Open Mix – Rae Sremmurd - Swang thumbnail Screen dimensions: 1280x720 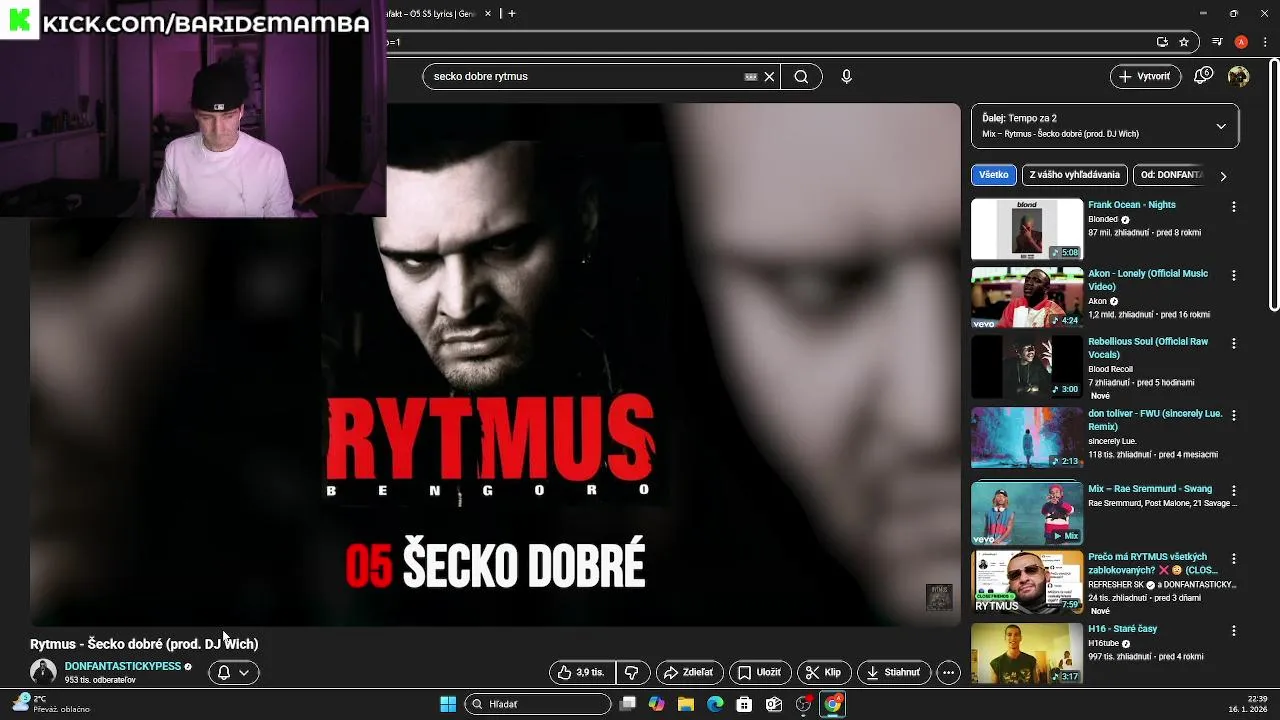click(x=1027, y=513)
